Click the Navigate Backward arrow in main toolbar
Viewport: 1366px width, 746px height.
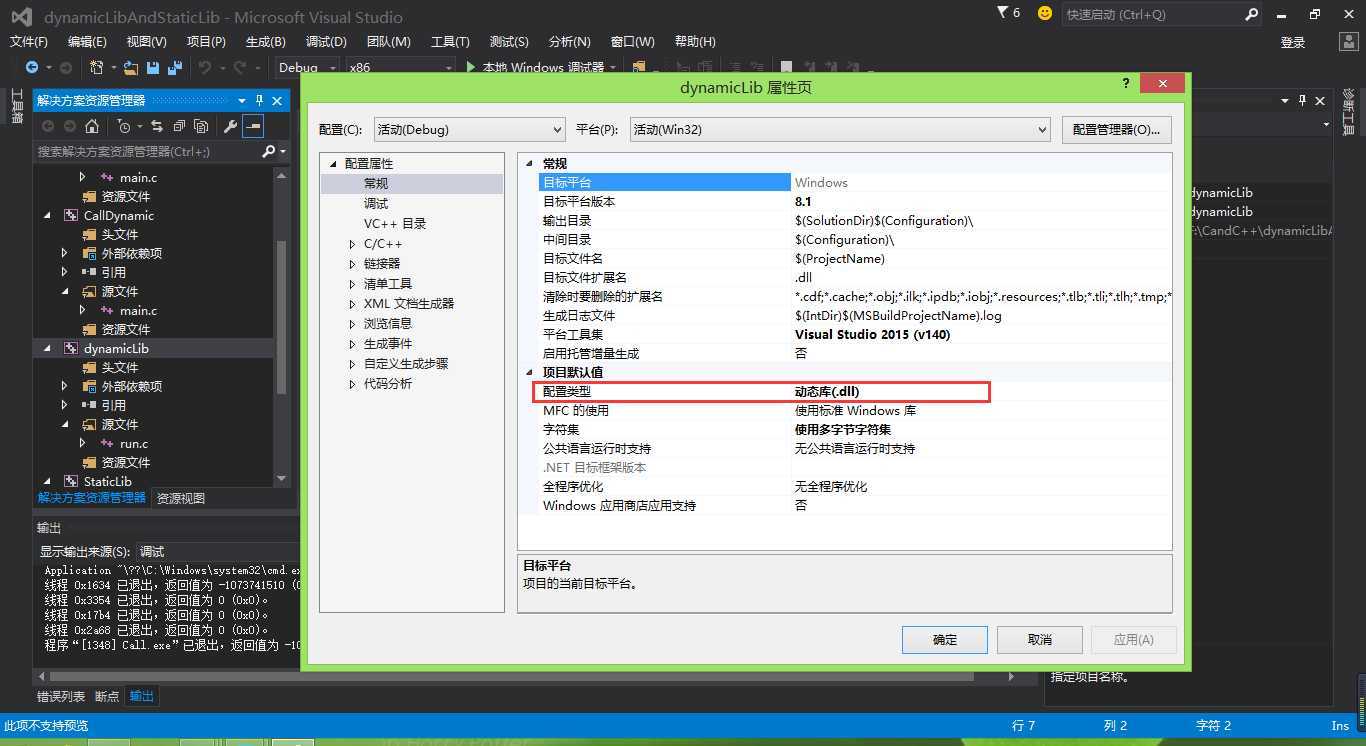click(32, 67)
